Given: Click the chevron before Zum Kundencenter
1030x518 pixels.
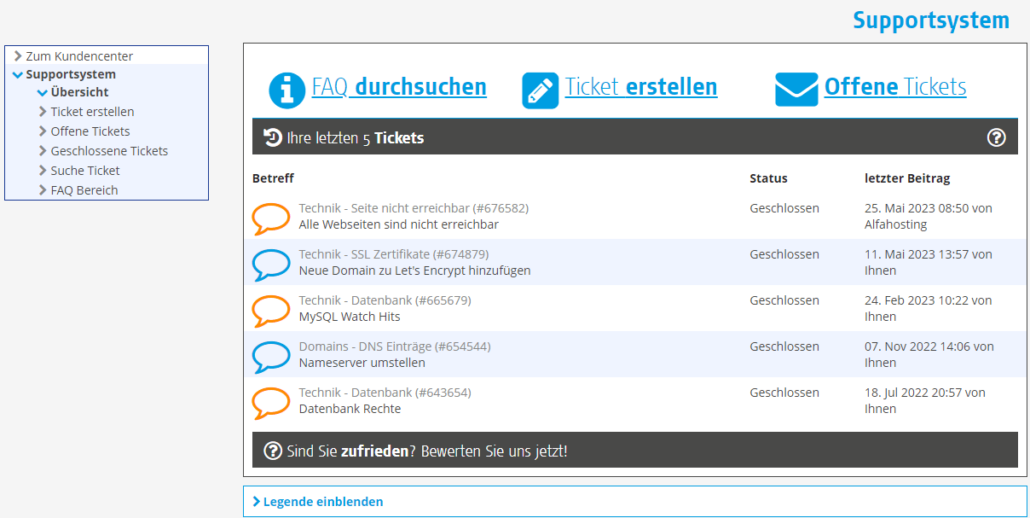Looking at the screenshot, I should coord(18,56).
